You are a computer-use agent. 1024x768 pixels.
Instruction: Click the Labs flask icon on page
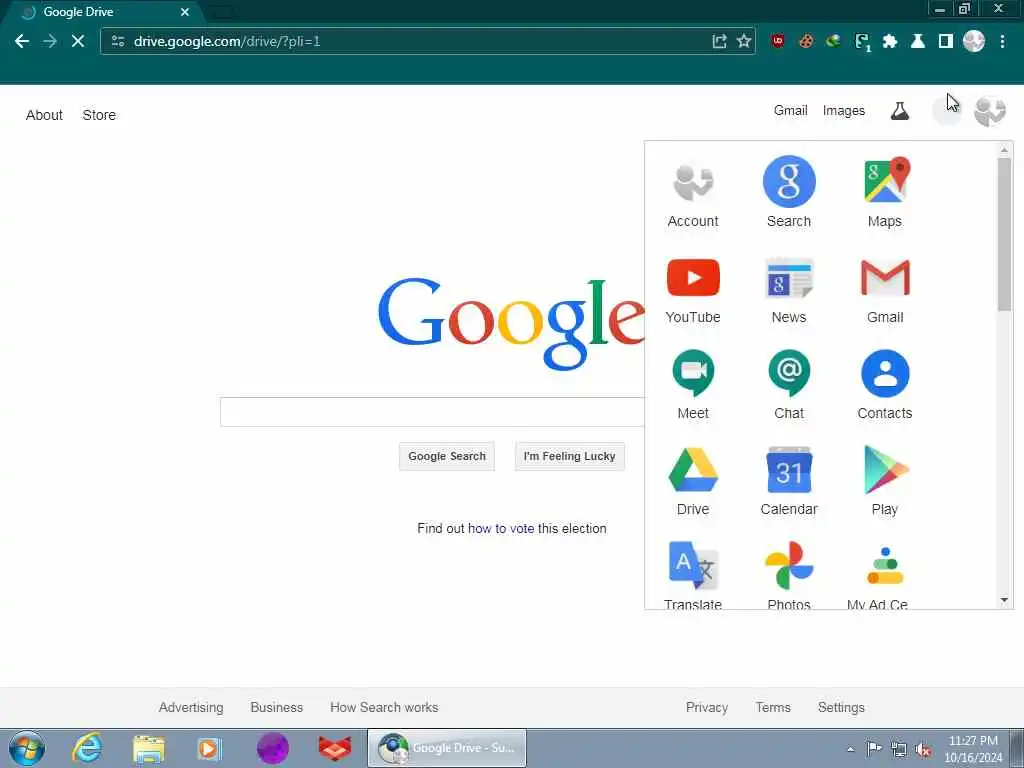pyautogui.click(x=900, y=111)
